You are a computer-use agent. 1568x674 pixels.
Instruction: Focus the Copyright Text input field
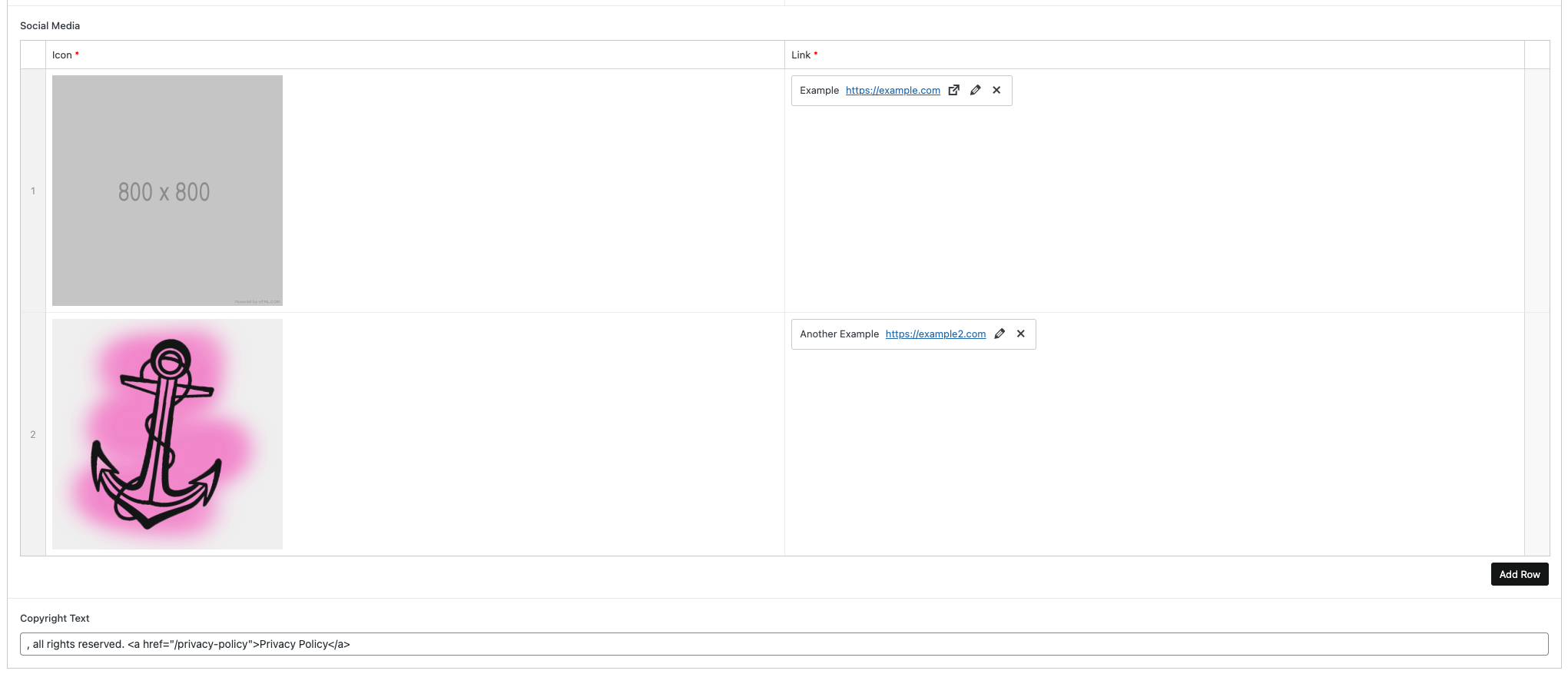tap(784, 644)
